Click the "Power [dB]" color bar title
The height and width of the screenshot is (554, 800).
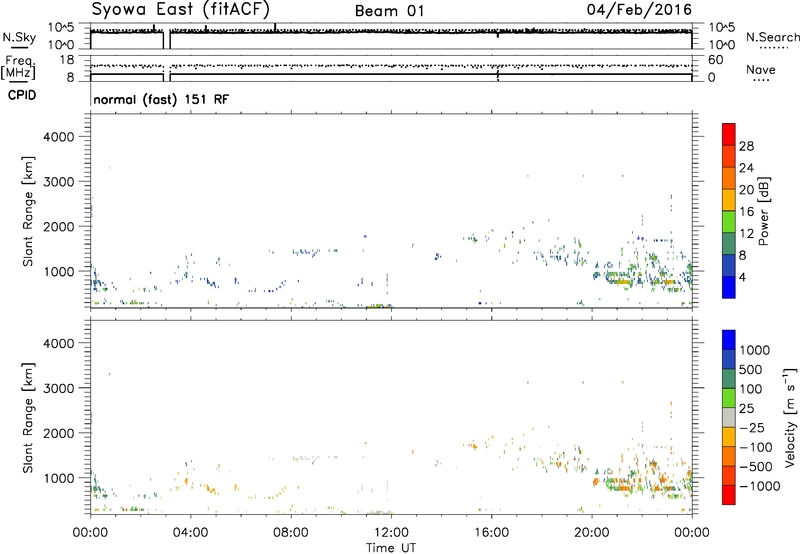click(x=763, y=211)
